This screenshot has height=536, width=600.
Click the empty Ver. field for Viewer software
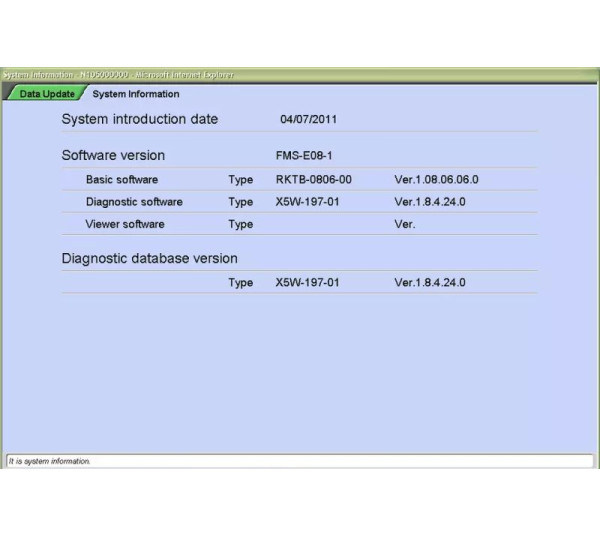(x=405, y=224)
